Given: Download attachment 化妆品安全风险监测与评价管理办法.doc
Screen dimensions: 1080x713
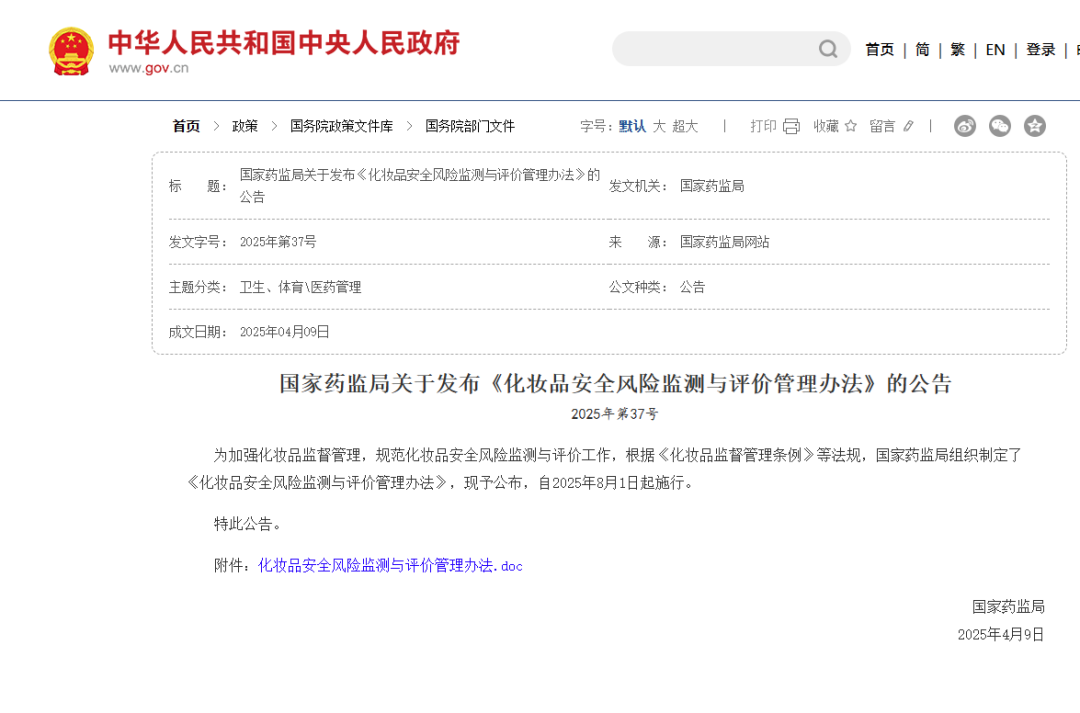Looking at the screenshot, I should click(x=390, y=566).
